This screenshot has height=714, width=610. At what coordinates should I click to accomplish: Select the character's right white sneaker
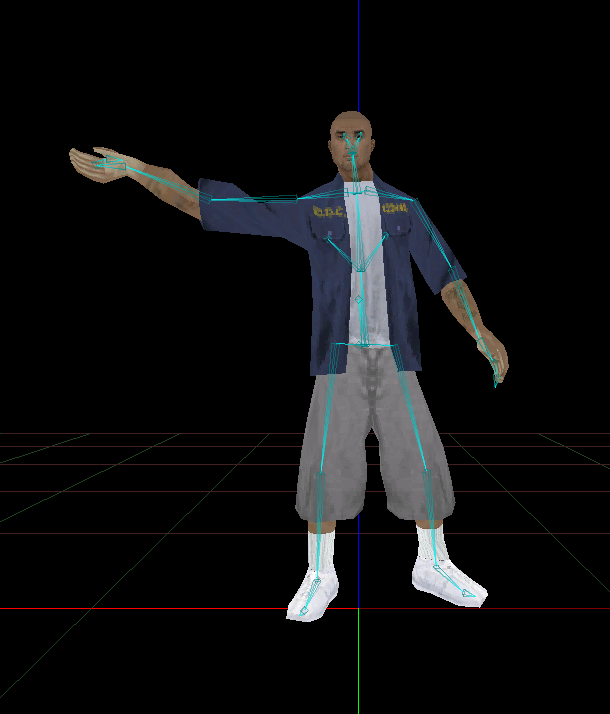coord(312,595)
